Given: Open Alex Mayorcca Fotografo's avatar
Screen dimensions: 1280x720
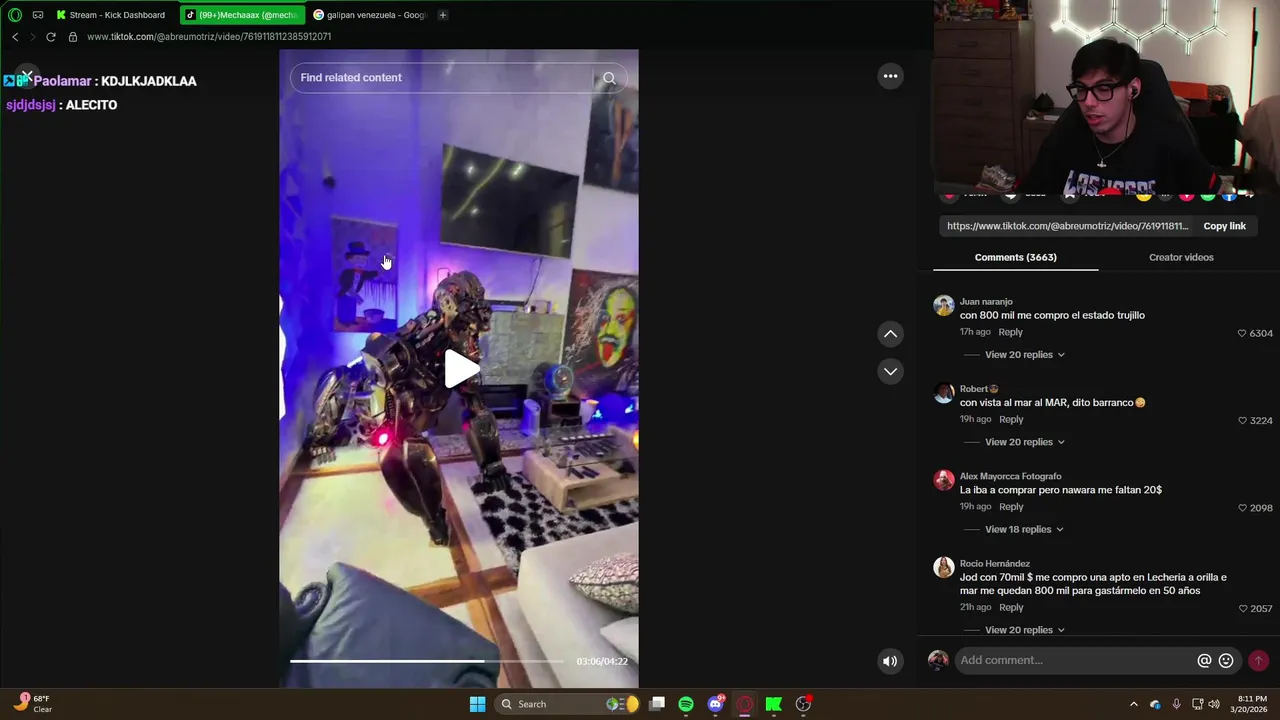Looking at the screenshot, I should (x=943, y=481).
